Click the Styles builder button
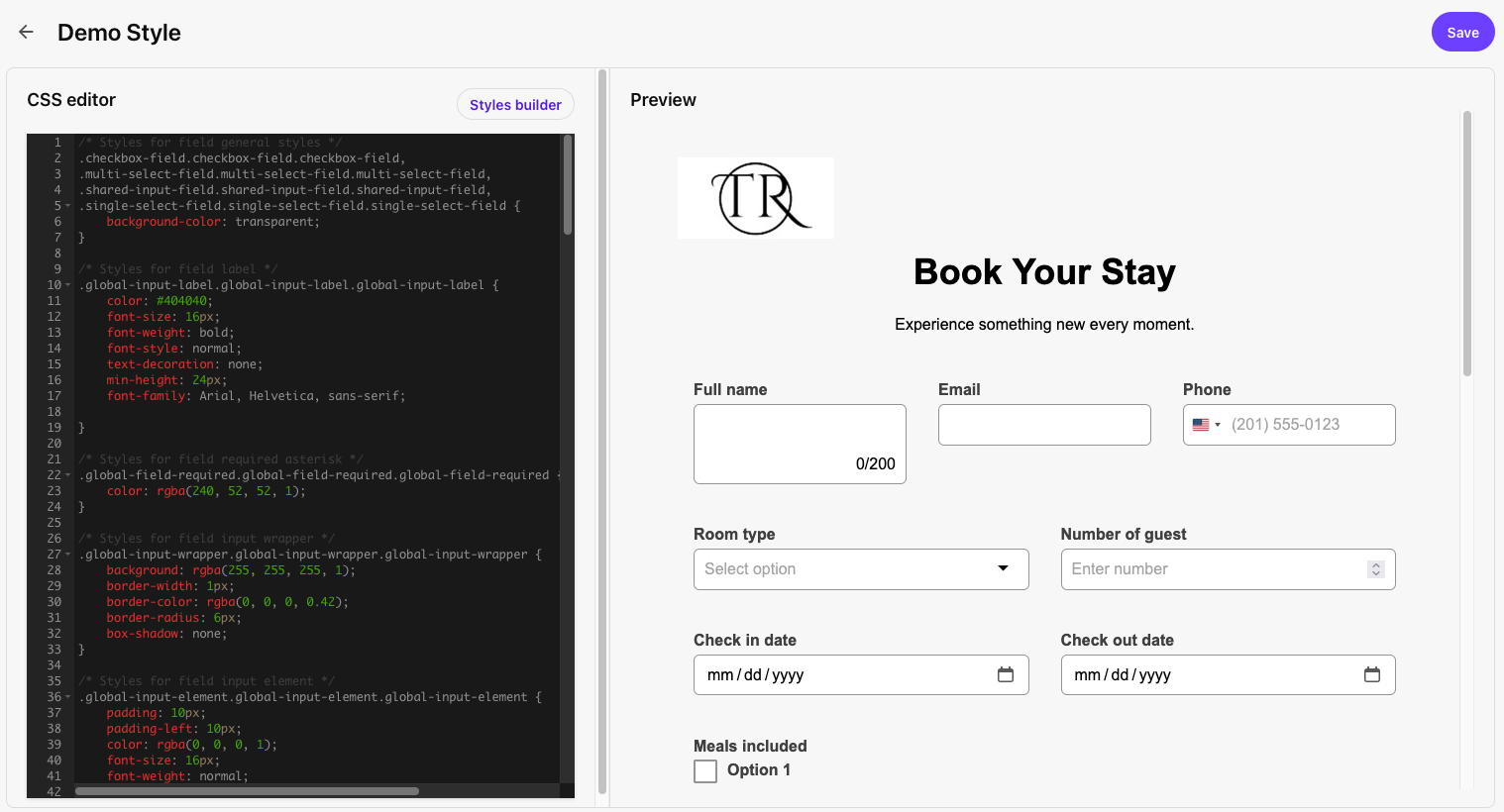Viewport: 1504px width, 812px height. 515,104
